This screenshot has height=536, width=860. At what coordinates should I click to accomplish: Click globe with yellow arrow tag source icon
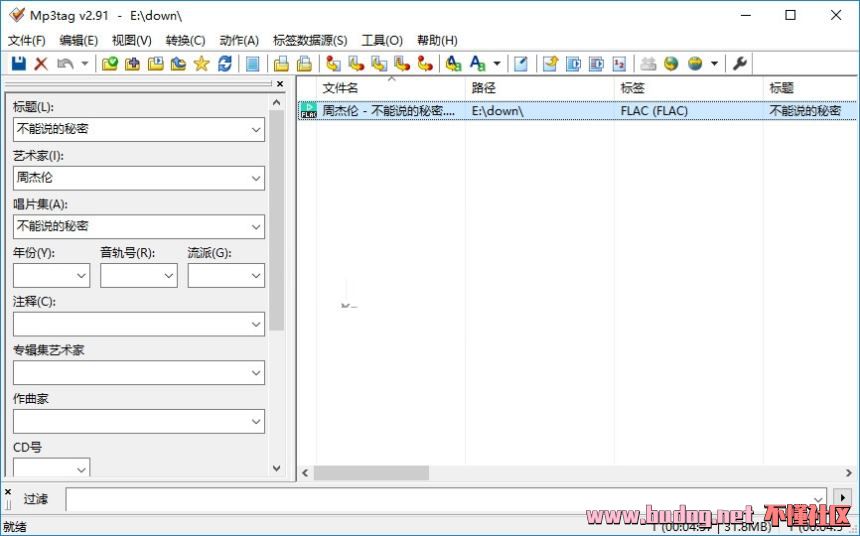pos(671,64)
